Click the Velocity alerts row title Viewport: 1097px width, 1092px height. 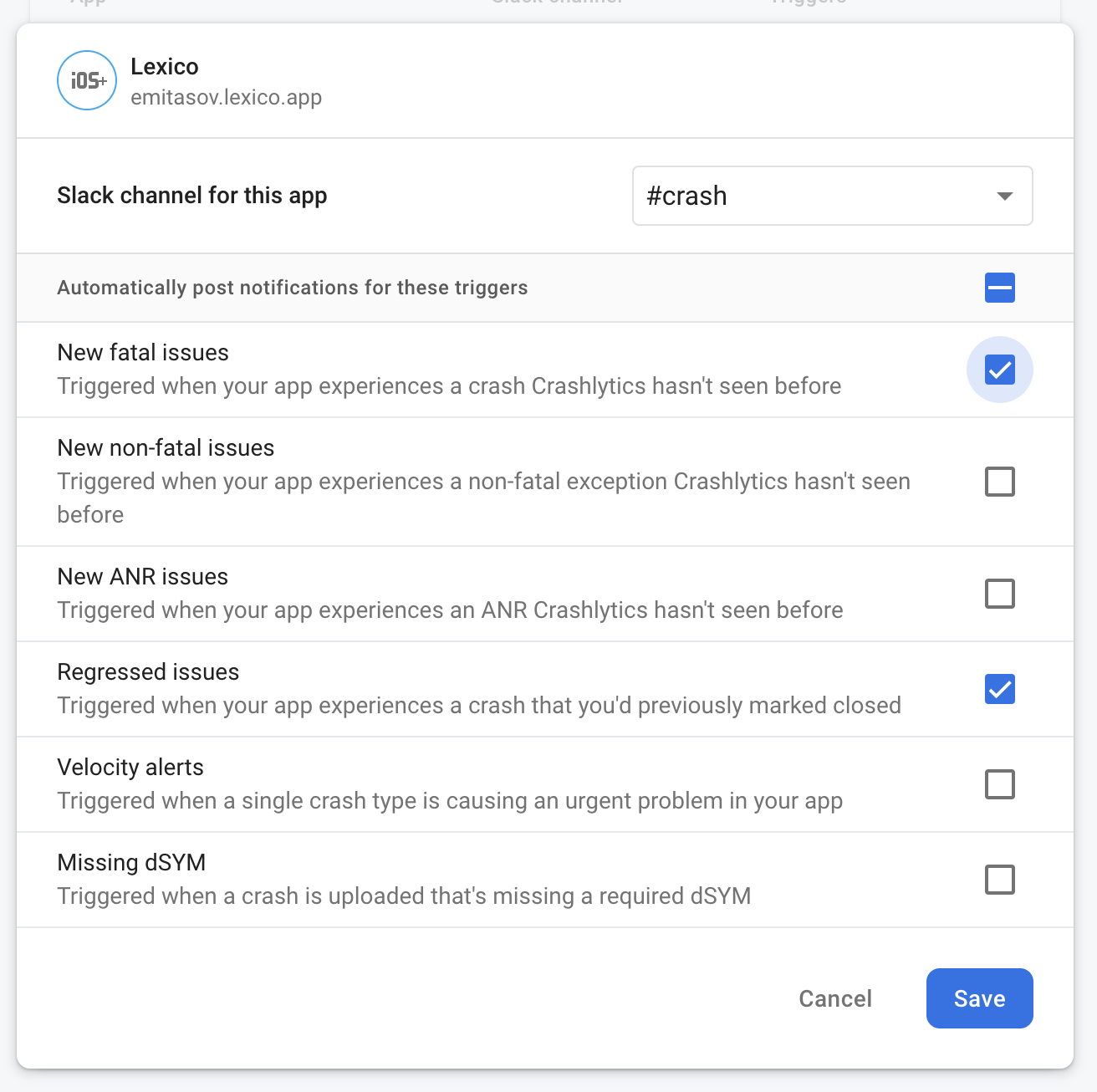point(130,768)
